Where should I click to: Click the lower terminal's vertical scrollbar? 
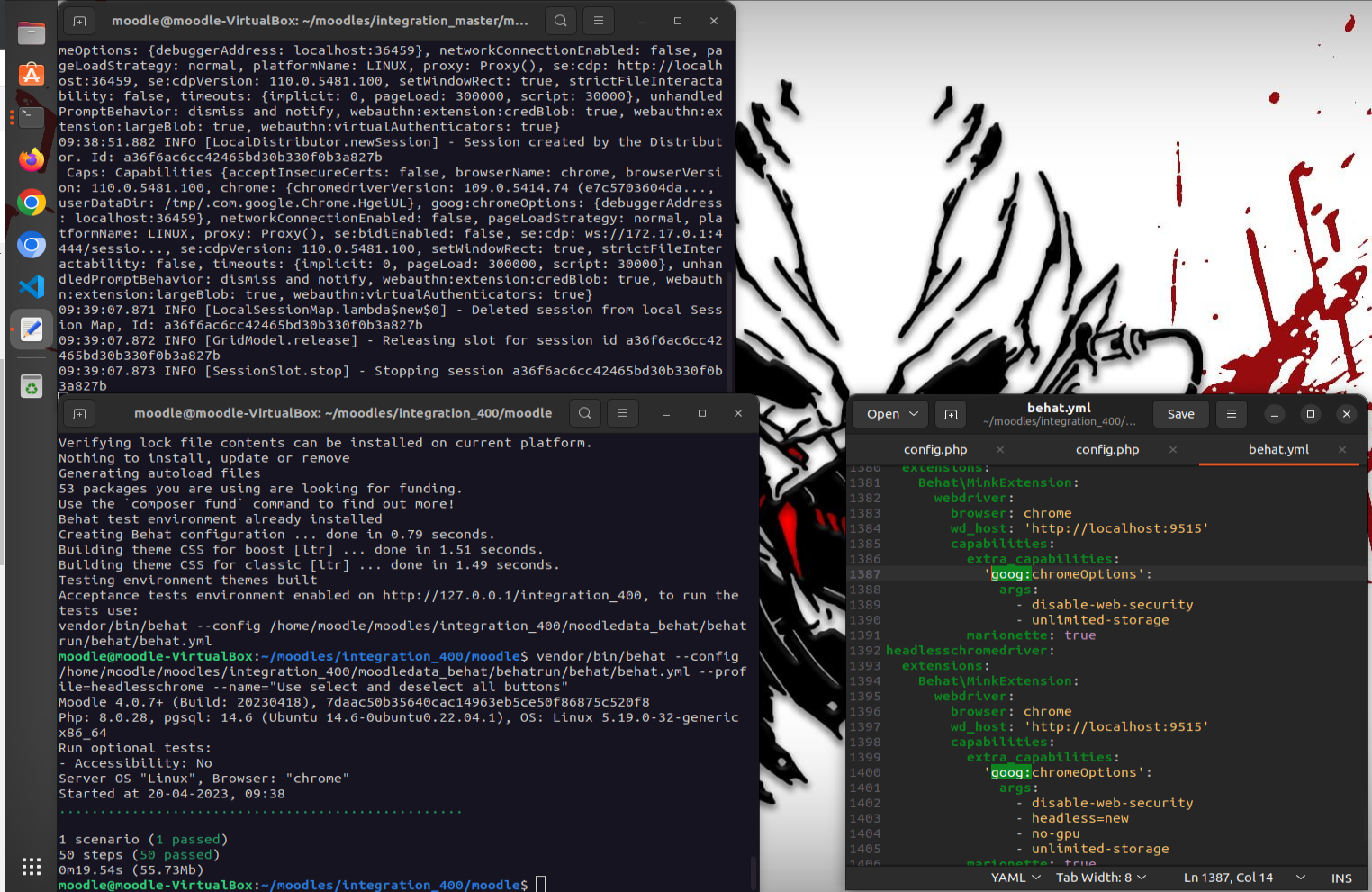[754, 871]
